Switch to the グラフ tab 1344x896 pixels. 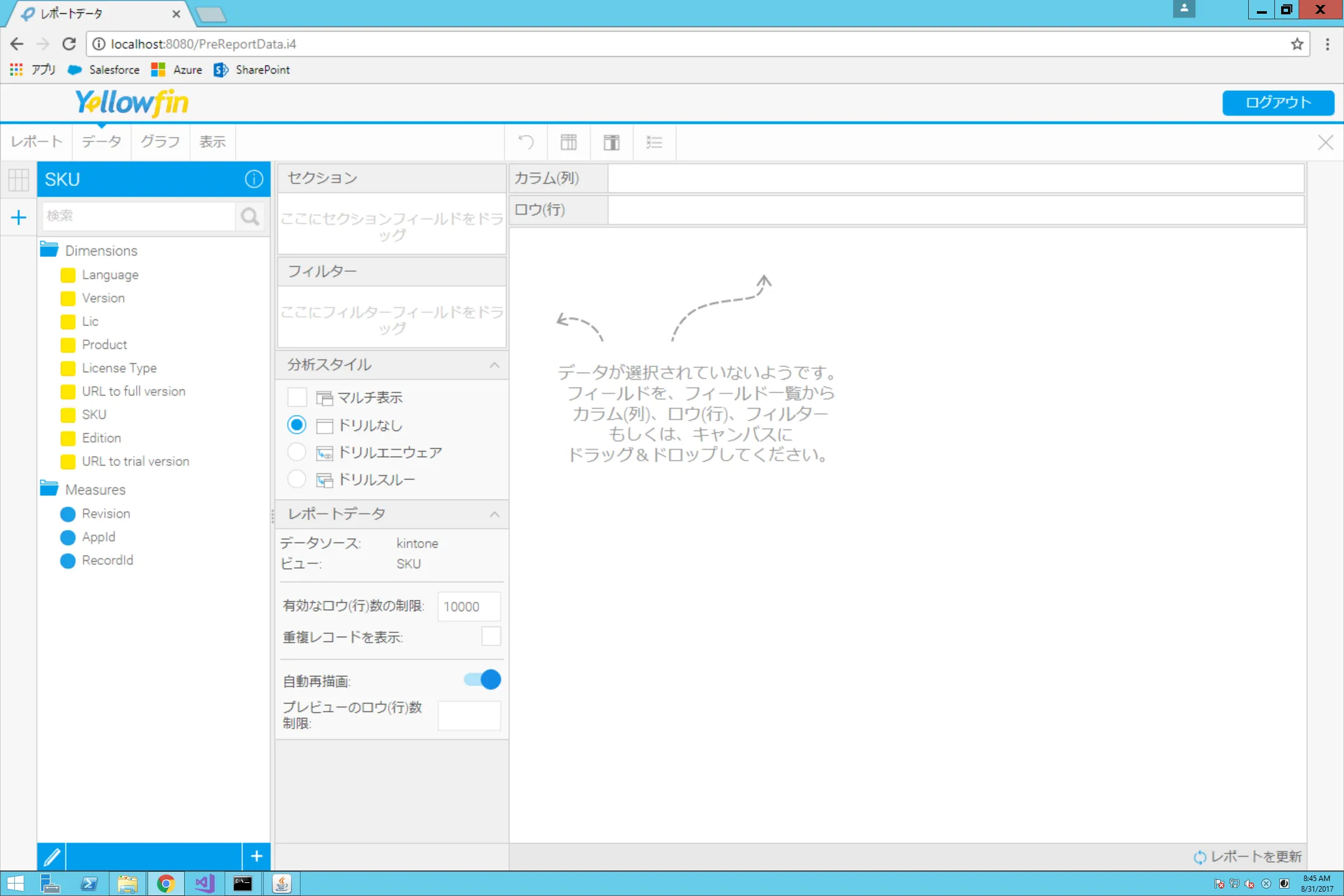(159, 142)
